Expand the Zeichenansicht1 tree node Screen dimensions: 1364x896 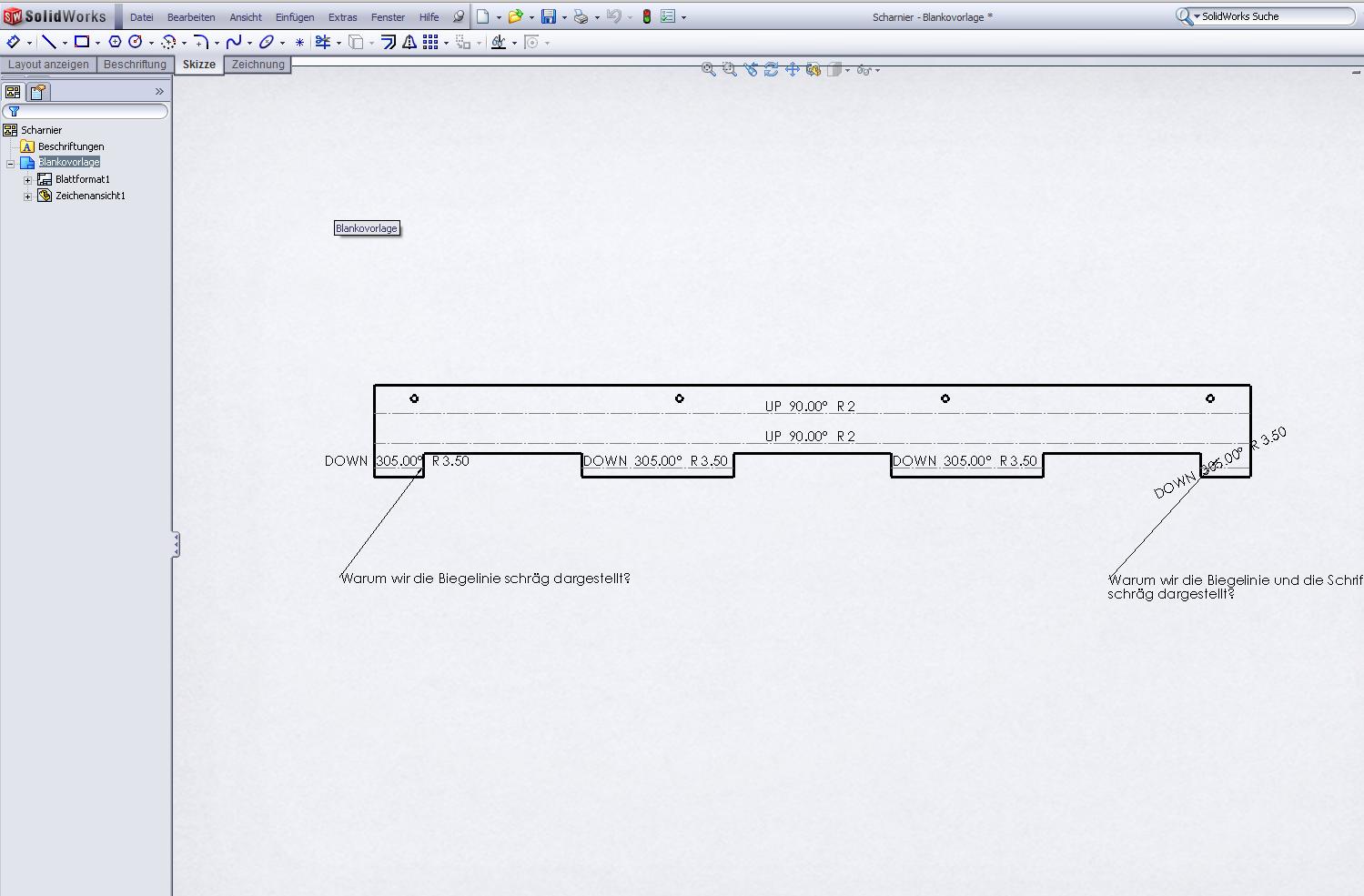27,196
